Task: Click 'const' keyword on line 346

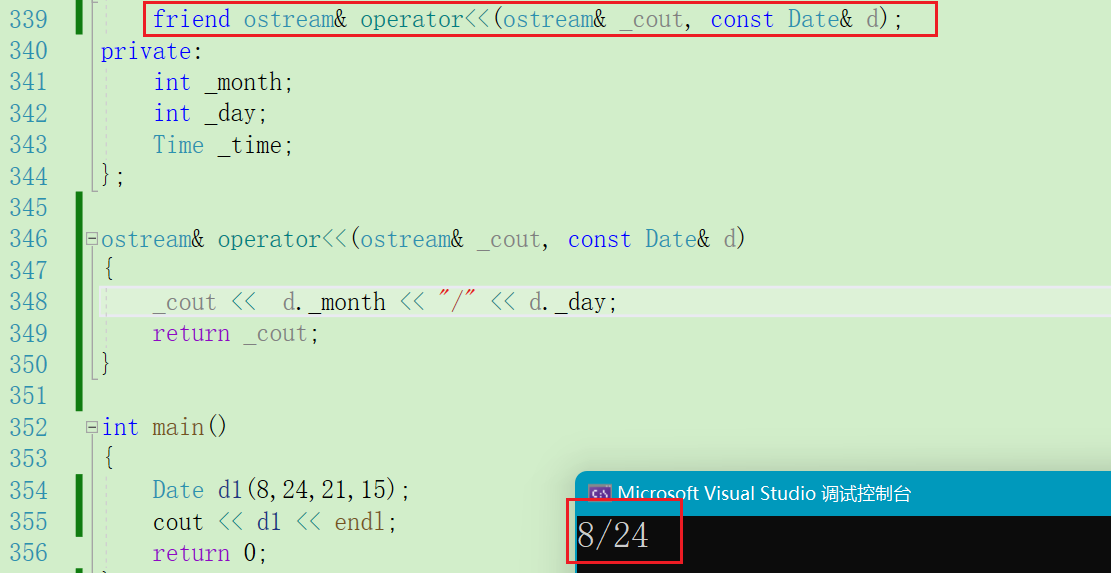Action: coord(599,239)
